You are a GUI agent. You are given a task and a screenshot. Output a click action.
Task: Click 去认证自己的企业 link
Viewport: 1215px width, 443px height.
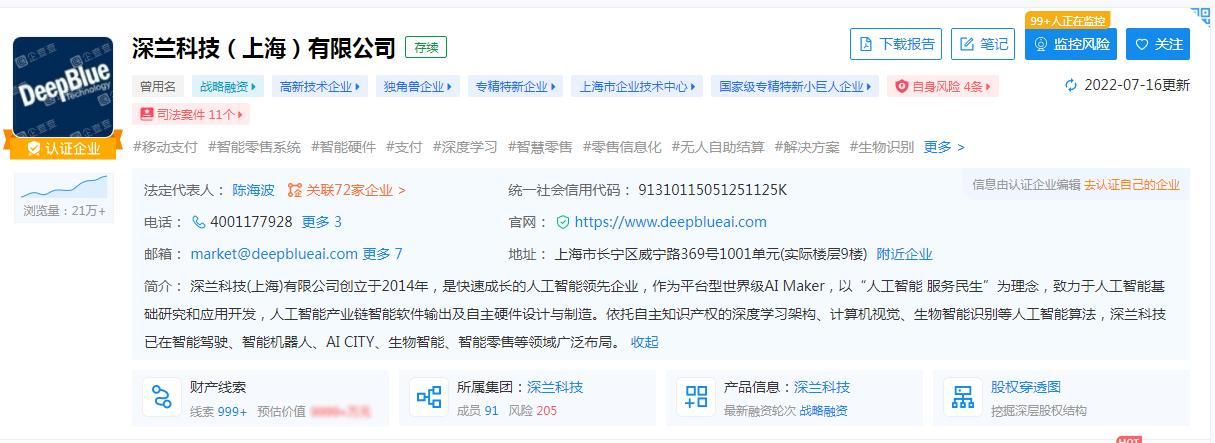[x=1132, y=185]
